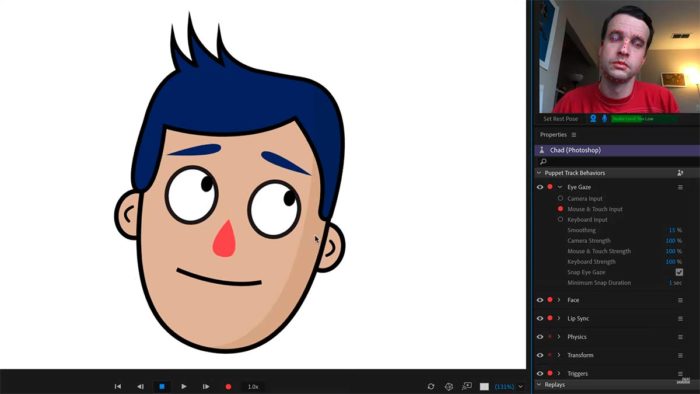Arm Camera Input for Eye Gaze
The image size is (700, 394).
[560, 198]
